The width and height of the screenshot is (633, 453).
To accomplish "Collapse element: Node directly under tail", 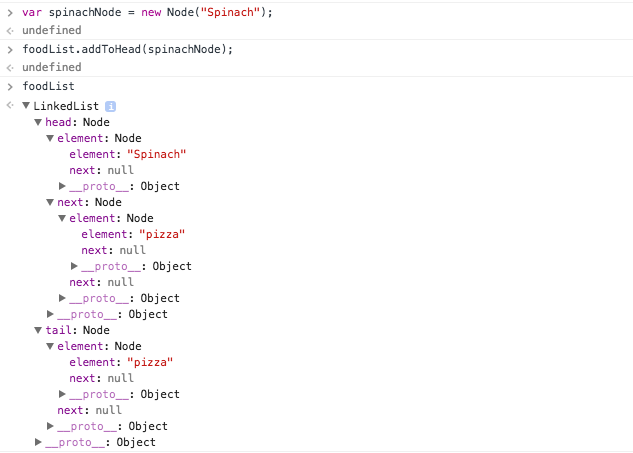I will pyautogui.click(x=50, y=346).
